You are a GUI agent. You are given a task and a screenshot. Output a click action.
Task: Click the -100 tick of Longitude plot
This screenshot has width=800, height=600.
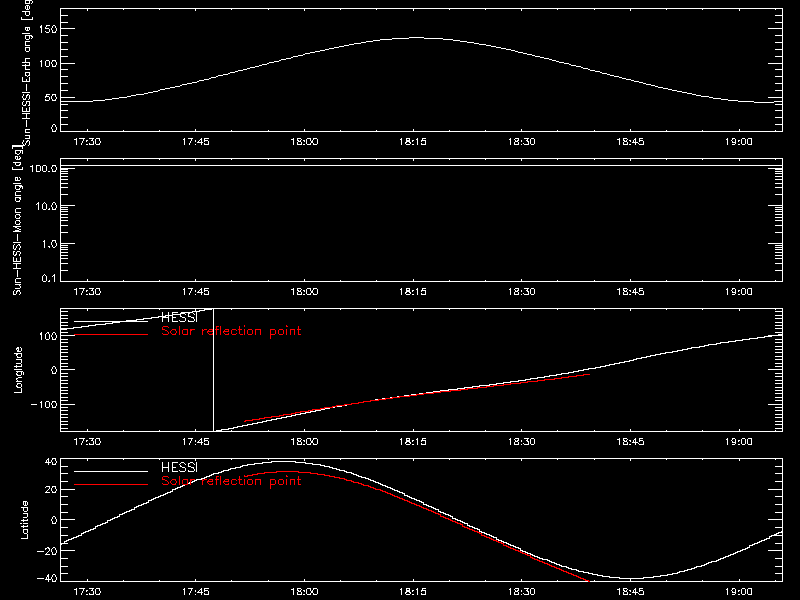(x=44, y=405)
